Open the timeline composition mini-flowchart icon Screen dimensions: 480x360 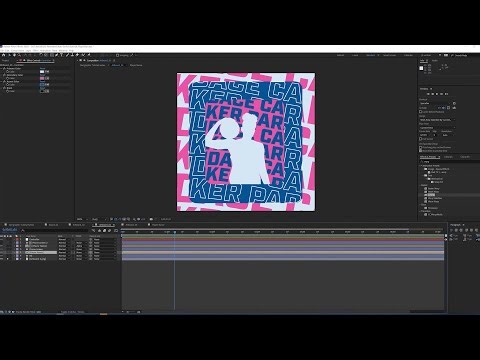click(93, 230)
